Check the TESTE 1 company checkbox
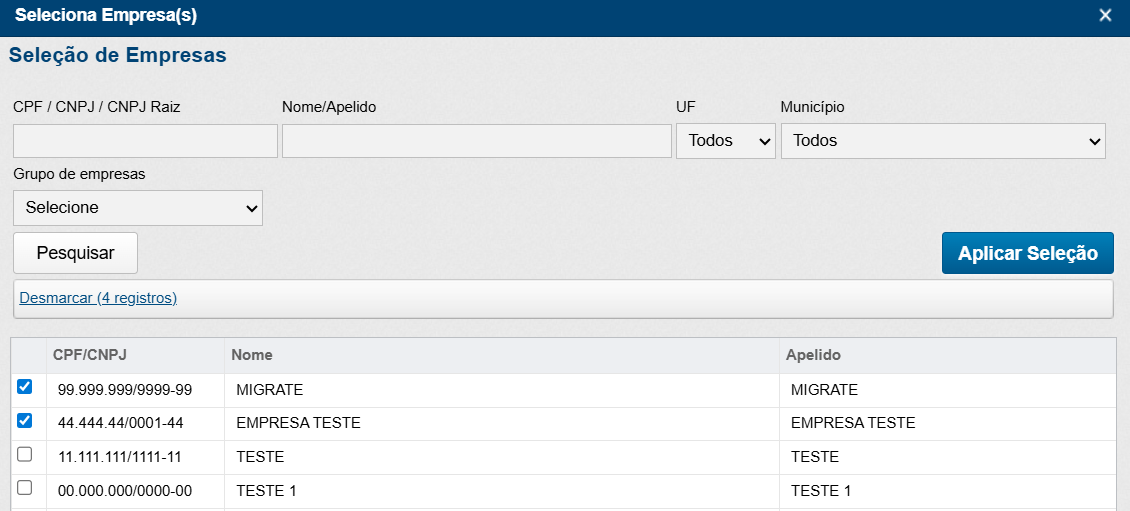This screenshot has width=1130, height=511. click(25, 488)
